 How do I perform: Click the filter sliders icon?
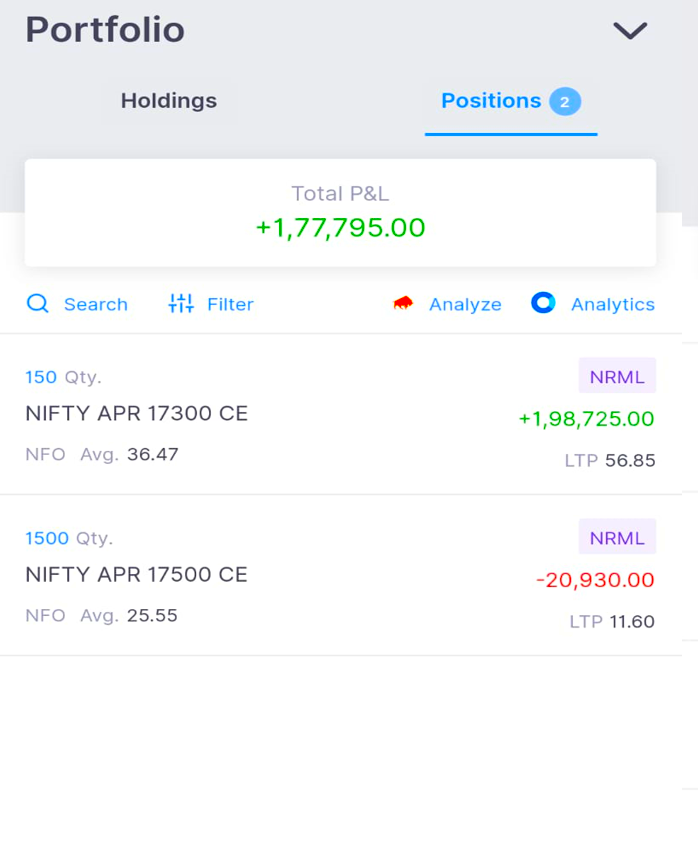pyautogui.click(x=181, y=304)
